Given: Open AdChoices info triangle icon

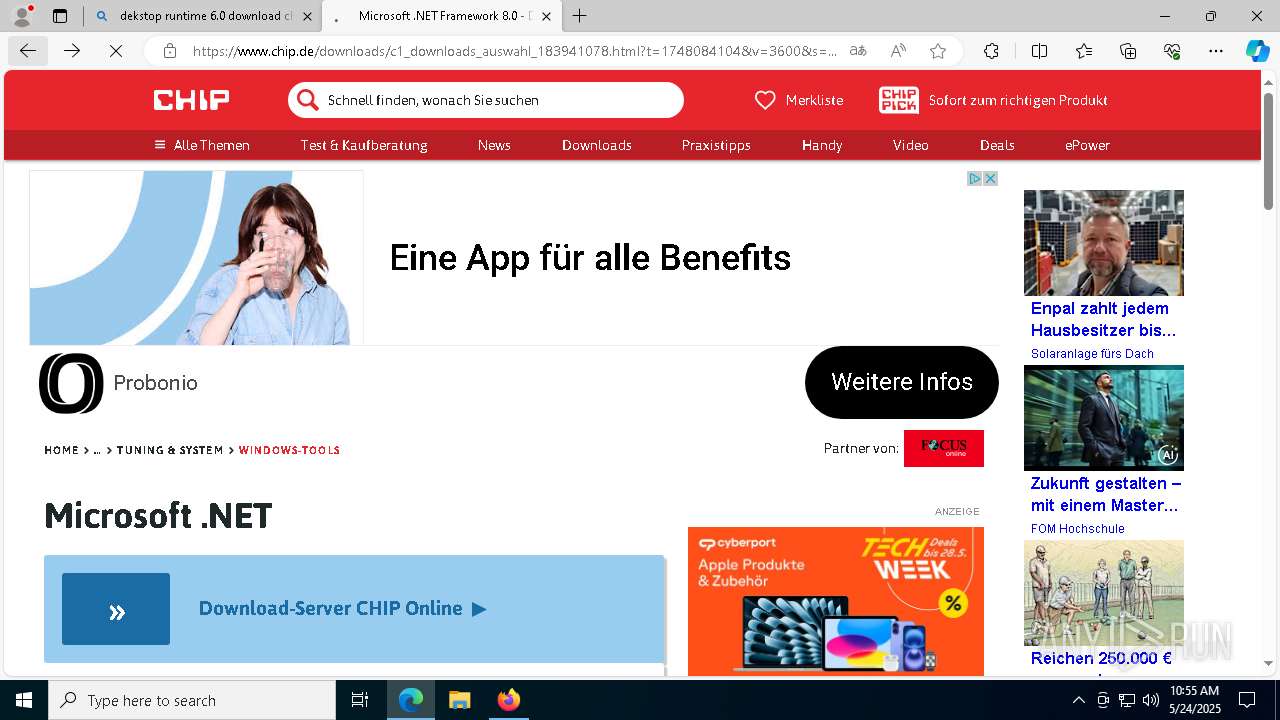Looking at the screenshot, I should [974, 178].
